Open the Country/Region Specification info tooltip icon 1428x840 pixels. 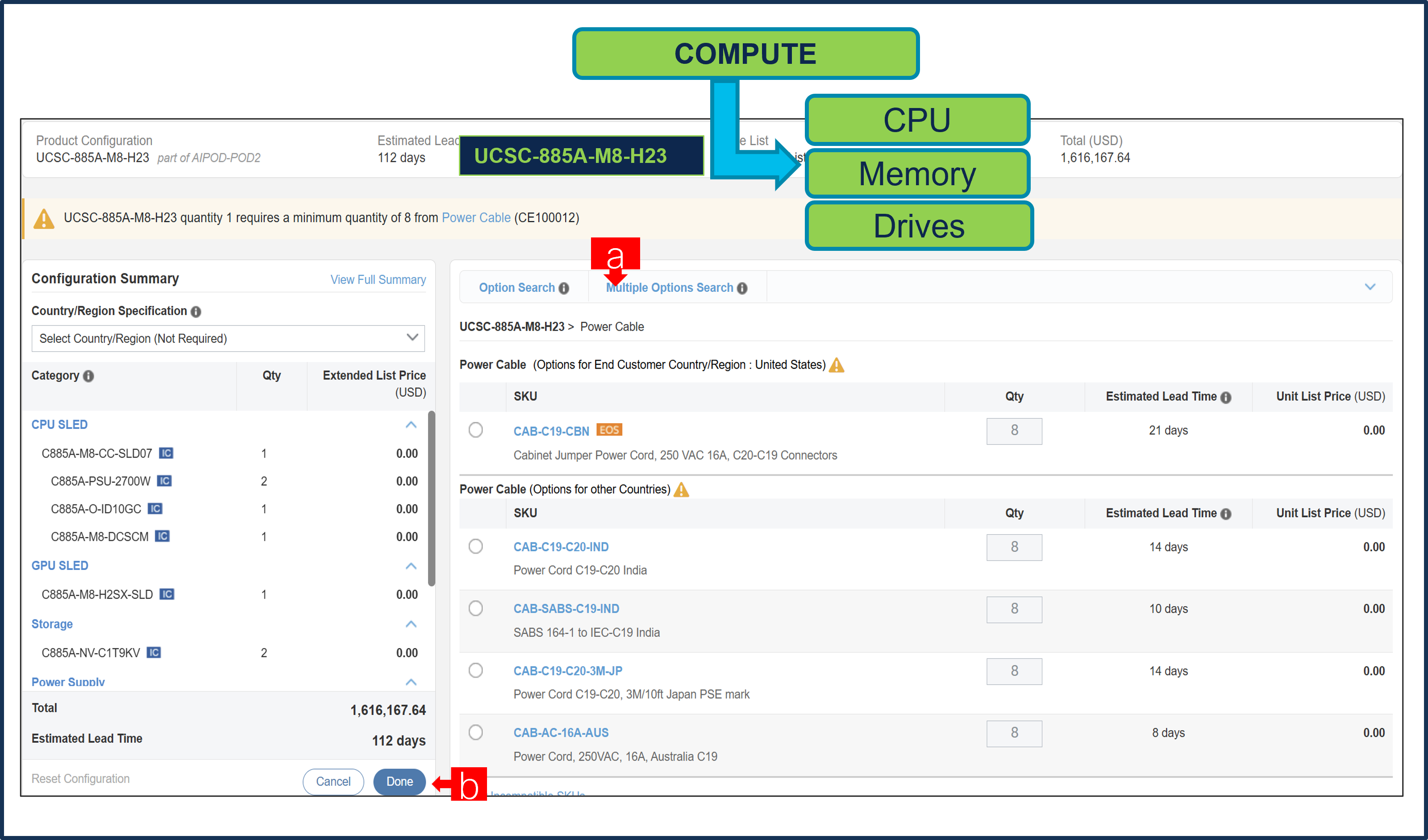point(196,311)
